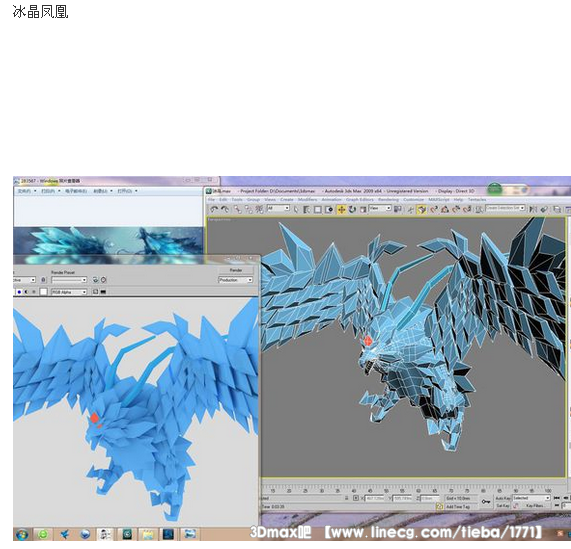Select the Select and Link tool
Image resolution: width=571 pixels, height=549 pixels.
tap(238, 209)
